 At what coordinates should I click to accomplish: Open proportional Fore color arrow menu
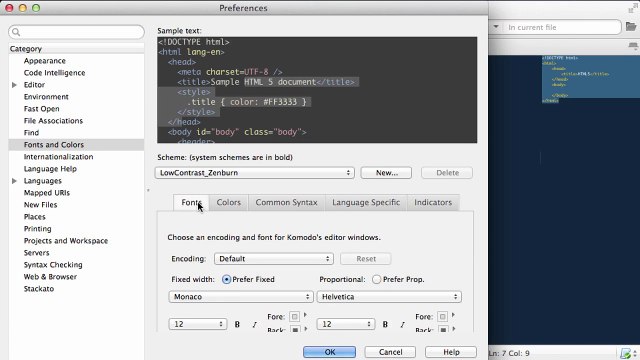453,315
